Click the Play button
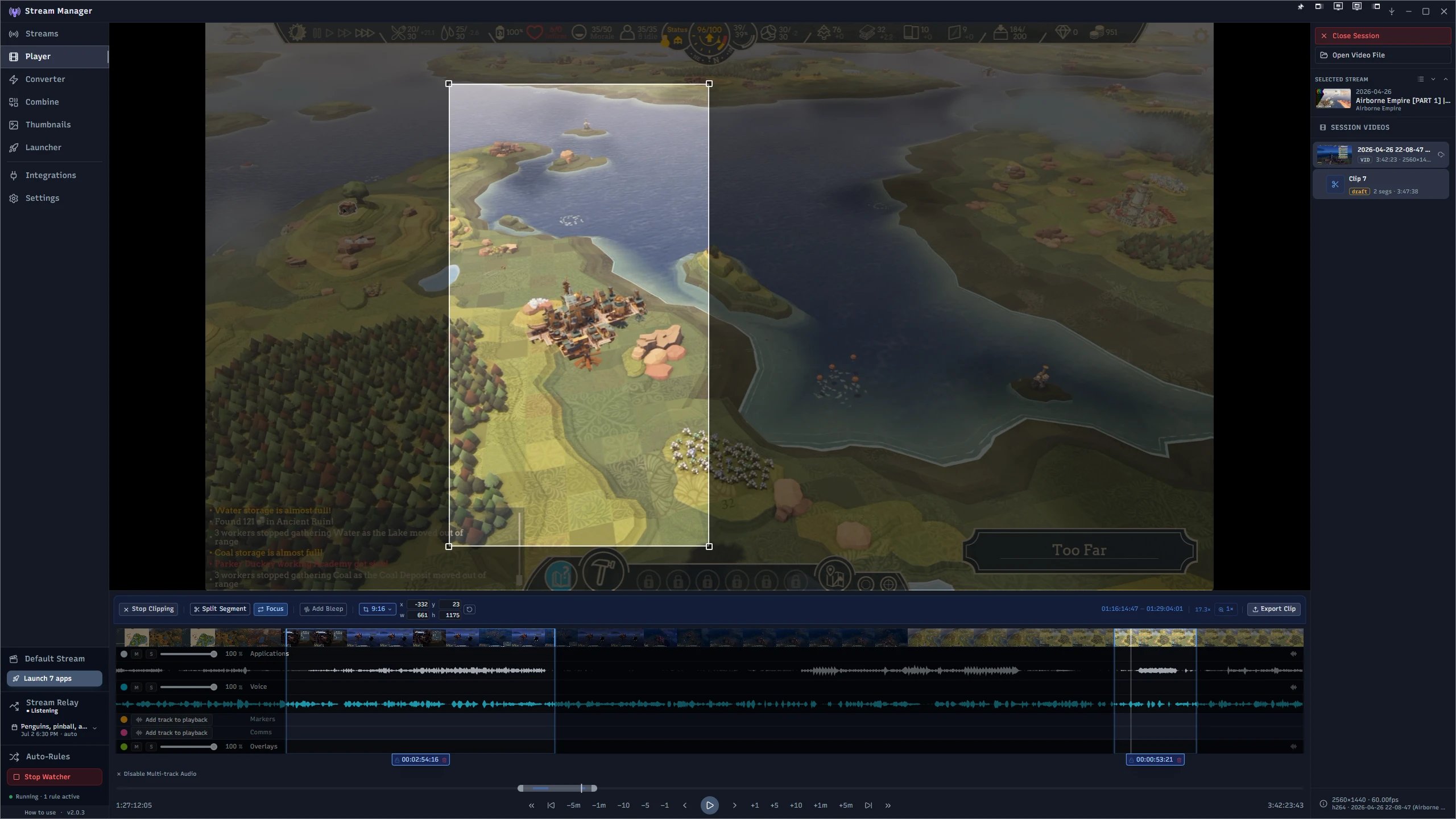Image resolution: width=1456 pixels, height=819 pixels. tap(710, 805)
